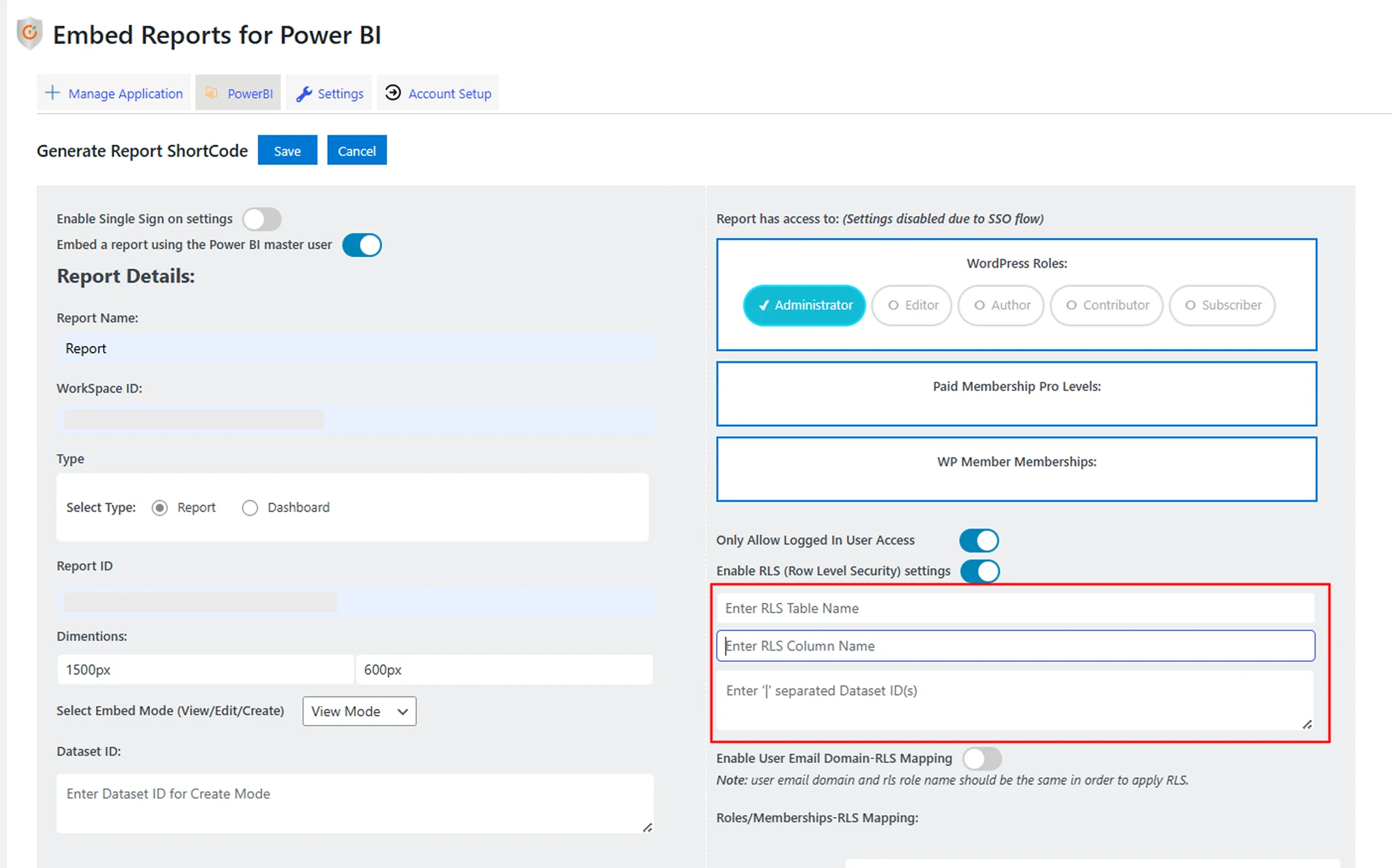1392x868 pixels.
Task: Select the Report type radio button
Action: coord(160,508)
